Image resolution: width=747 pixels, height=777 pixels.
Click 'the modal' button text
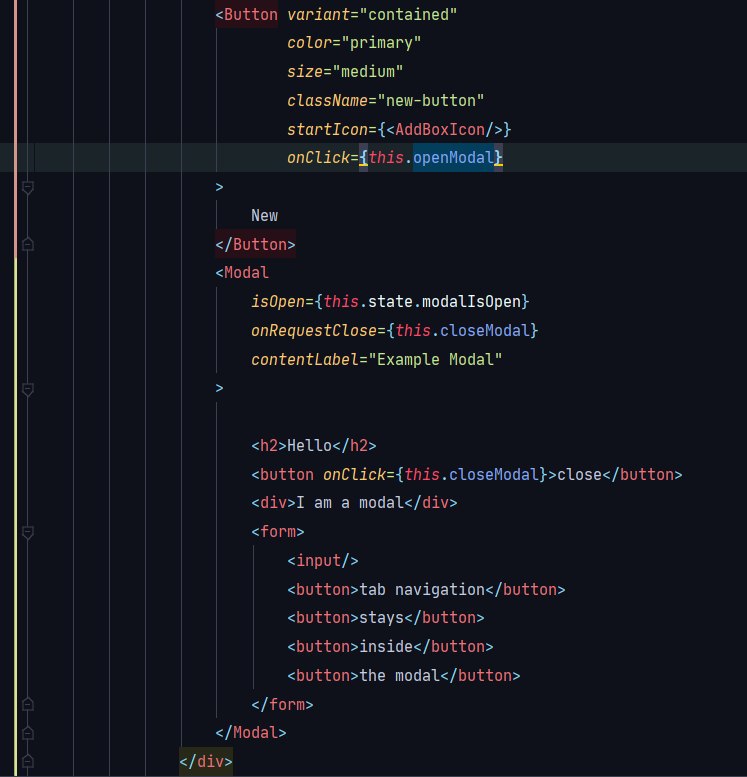(399, 675)
